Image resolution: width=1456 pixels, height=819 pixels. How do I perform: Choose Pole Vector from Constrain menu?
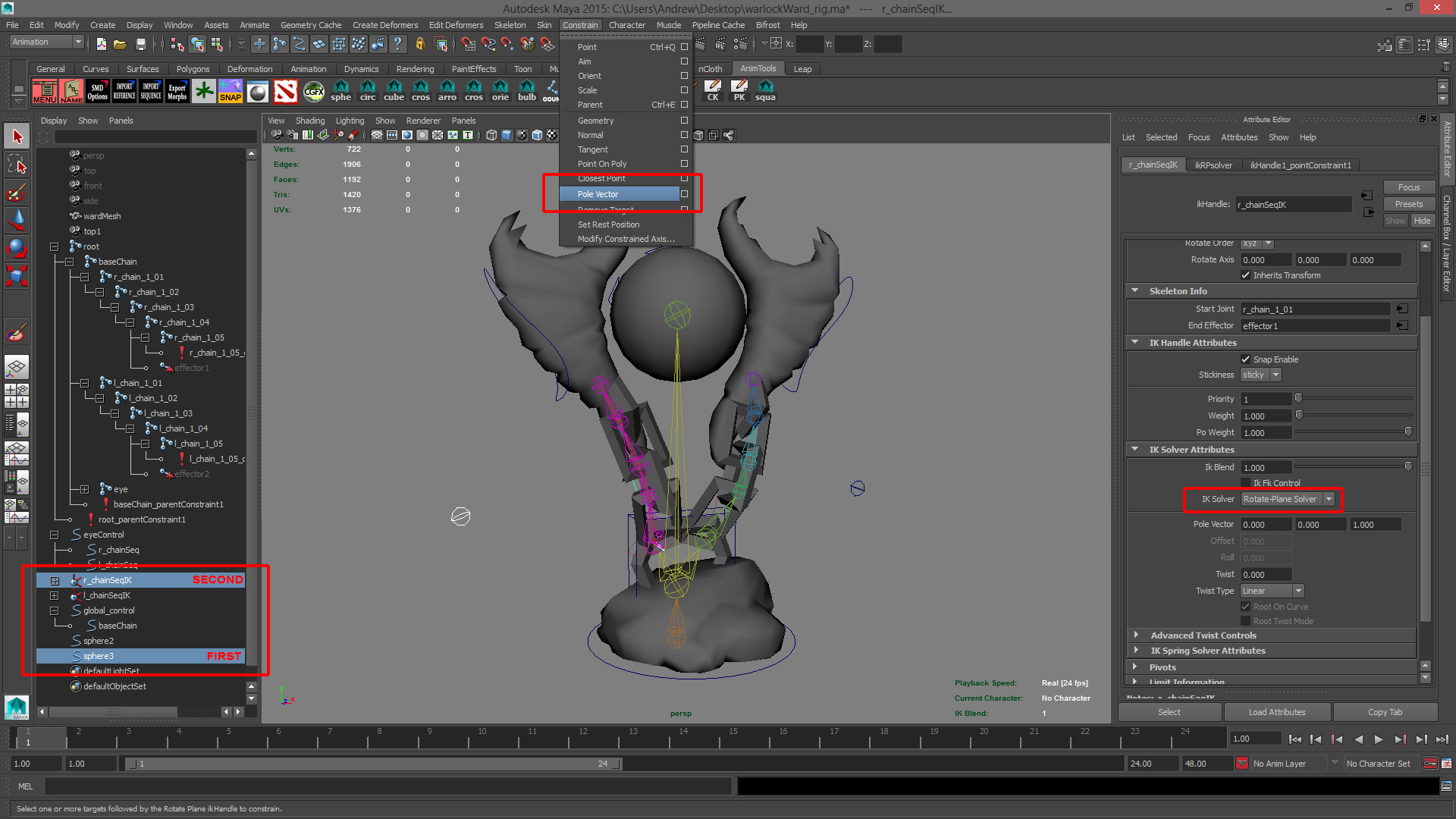(598, 194)
